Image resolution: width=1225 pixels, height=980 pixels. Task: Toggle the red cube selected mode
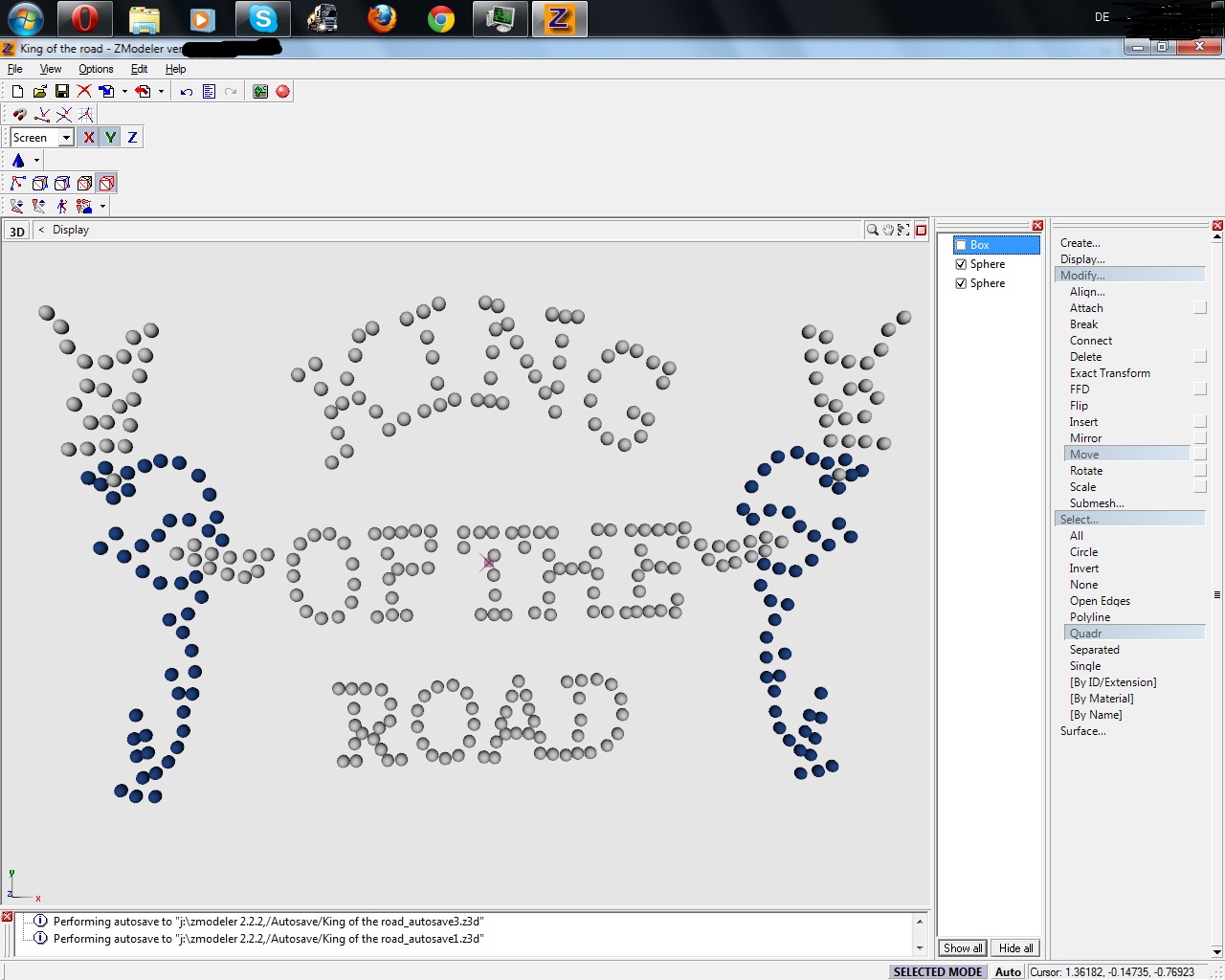coord(106,183)
